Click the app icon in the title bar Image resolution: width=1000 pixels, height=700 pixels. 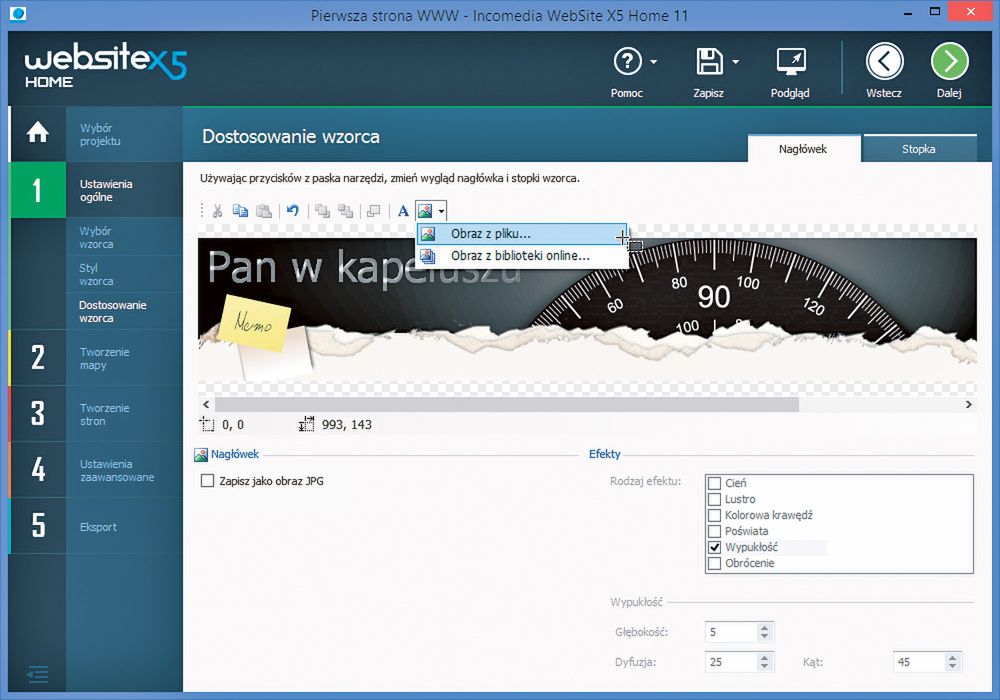18,13
